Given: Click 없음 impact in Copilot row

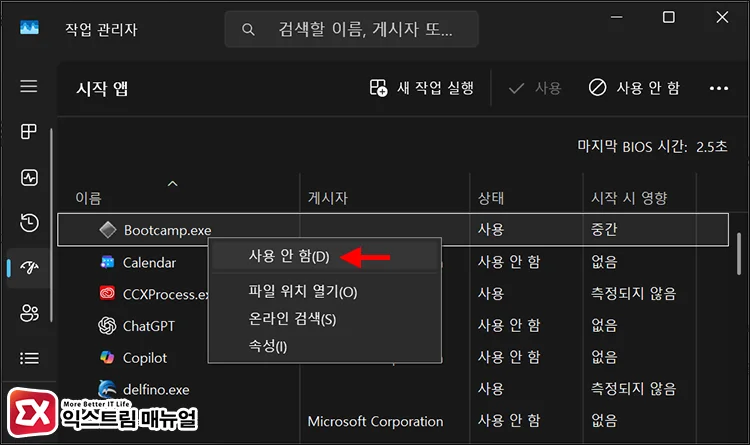Looking at the screenshot, I should click(x=604, y=357).
